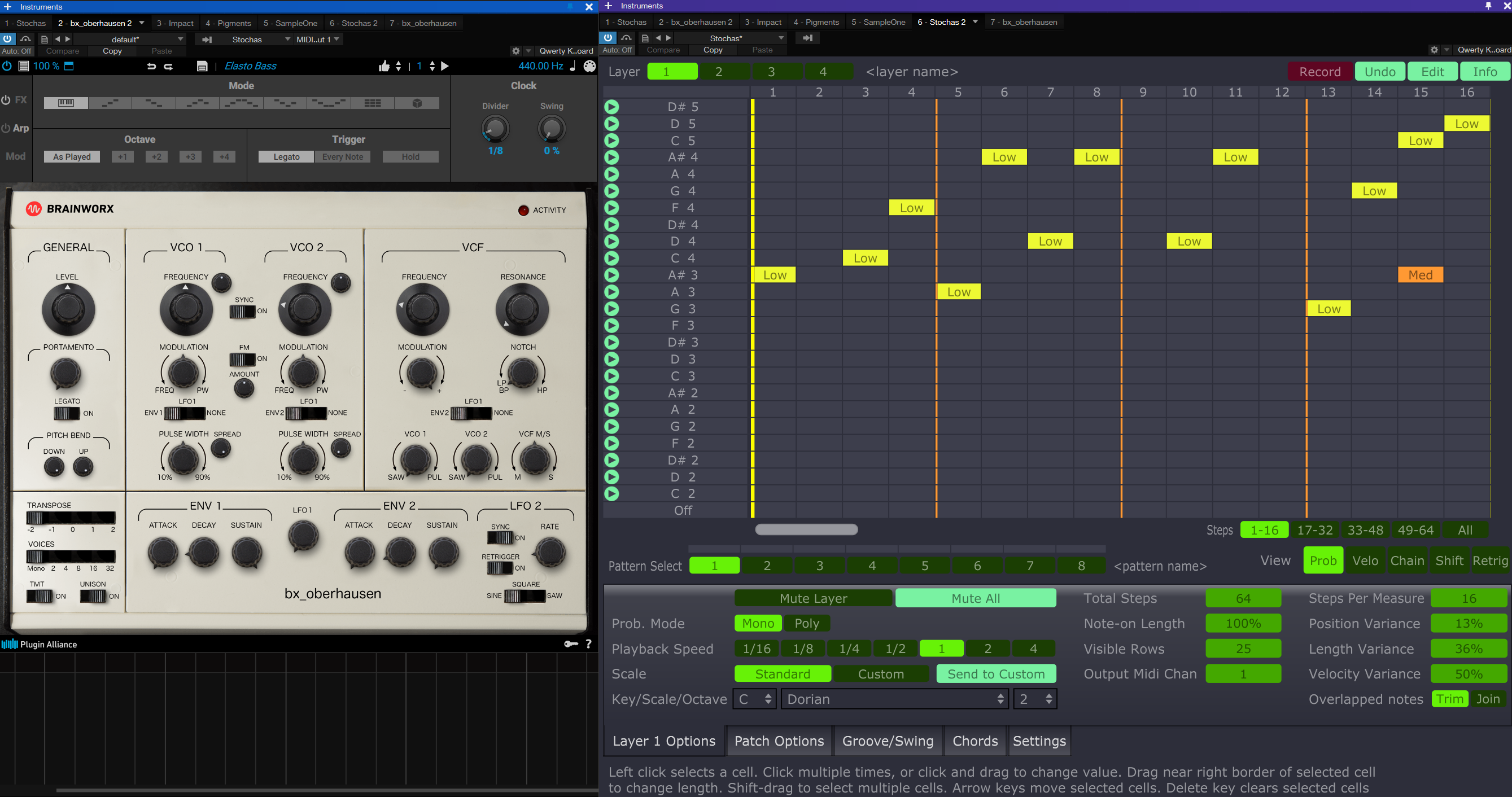This screenshot has width=1512, height=797.
Task: Play the D# 5 row preview button
Action: click(x=611, y=107)
